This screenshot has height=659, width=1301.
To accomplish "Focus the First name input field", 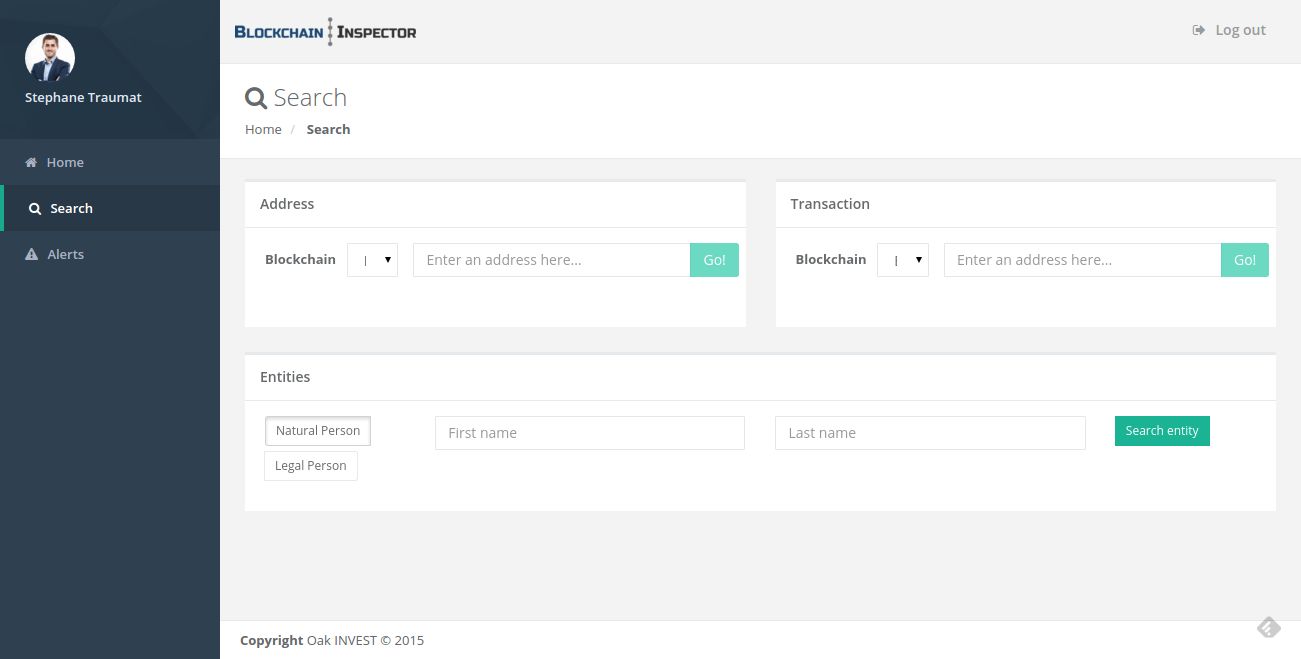I will 590,433.
